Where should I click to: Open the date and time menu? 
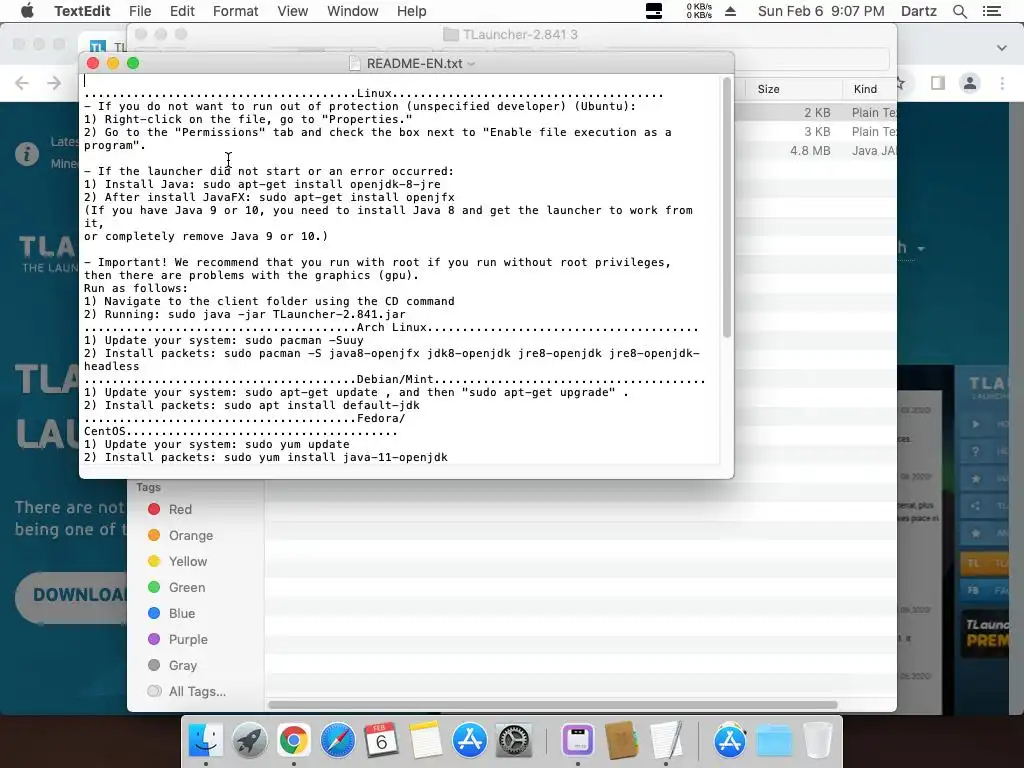[x=821, y=11]
